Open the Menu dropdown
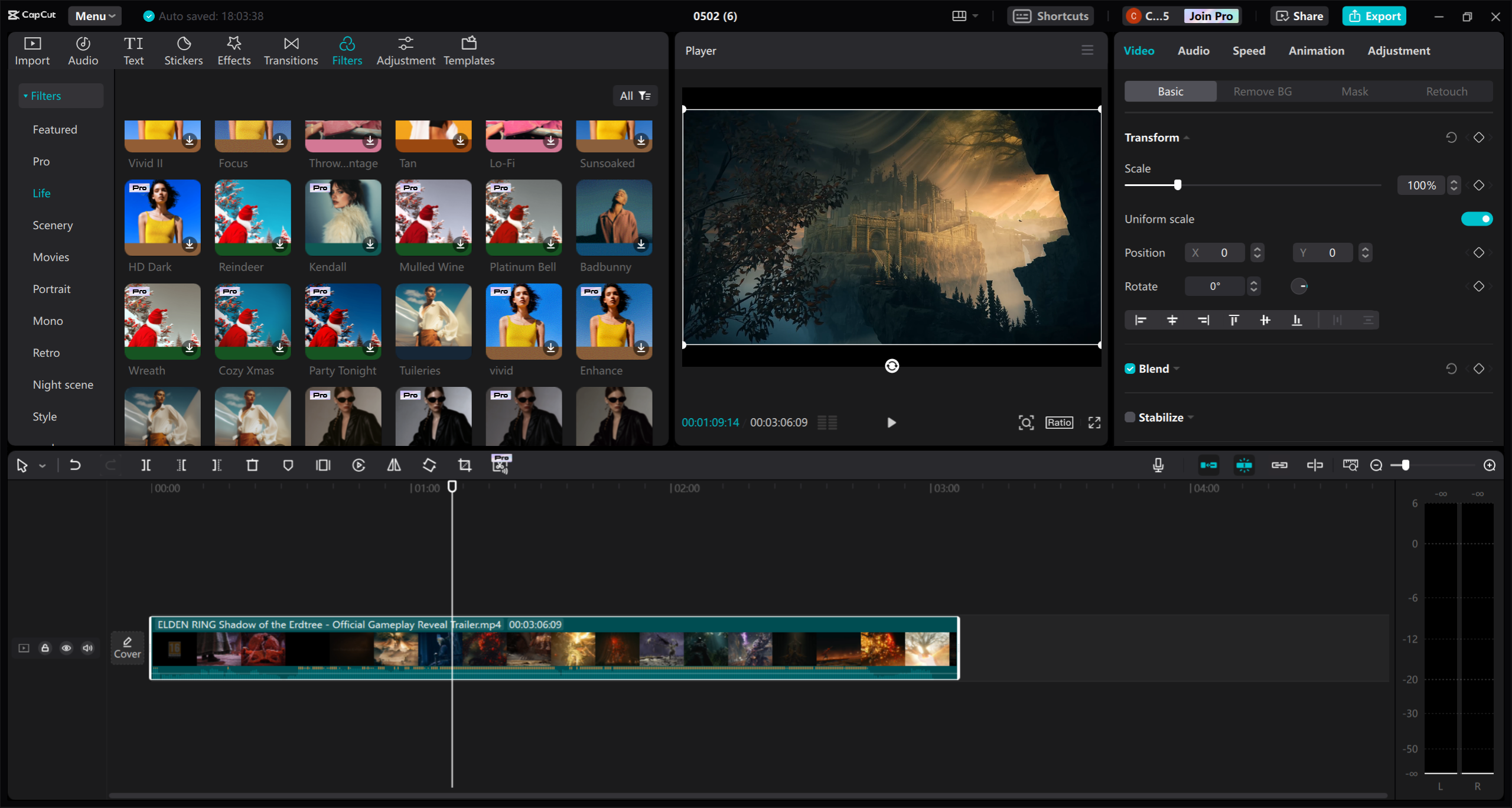1512x808 pixels. (94, 16)
